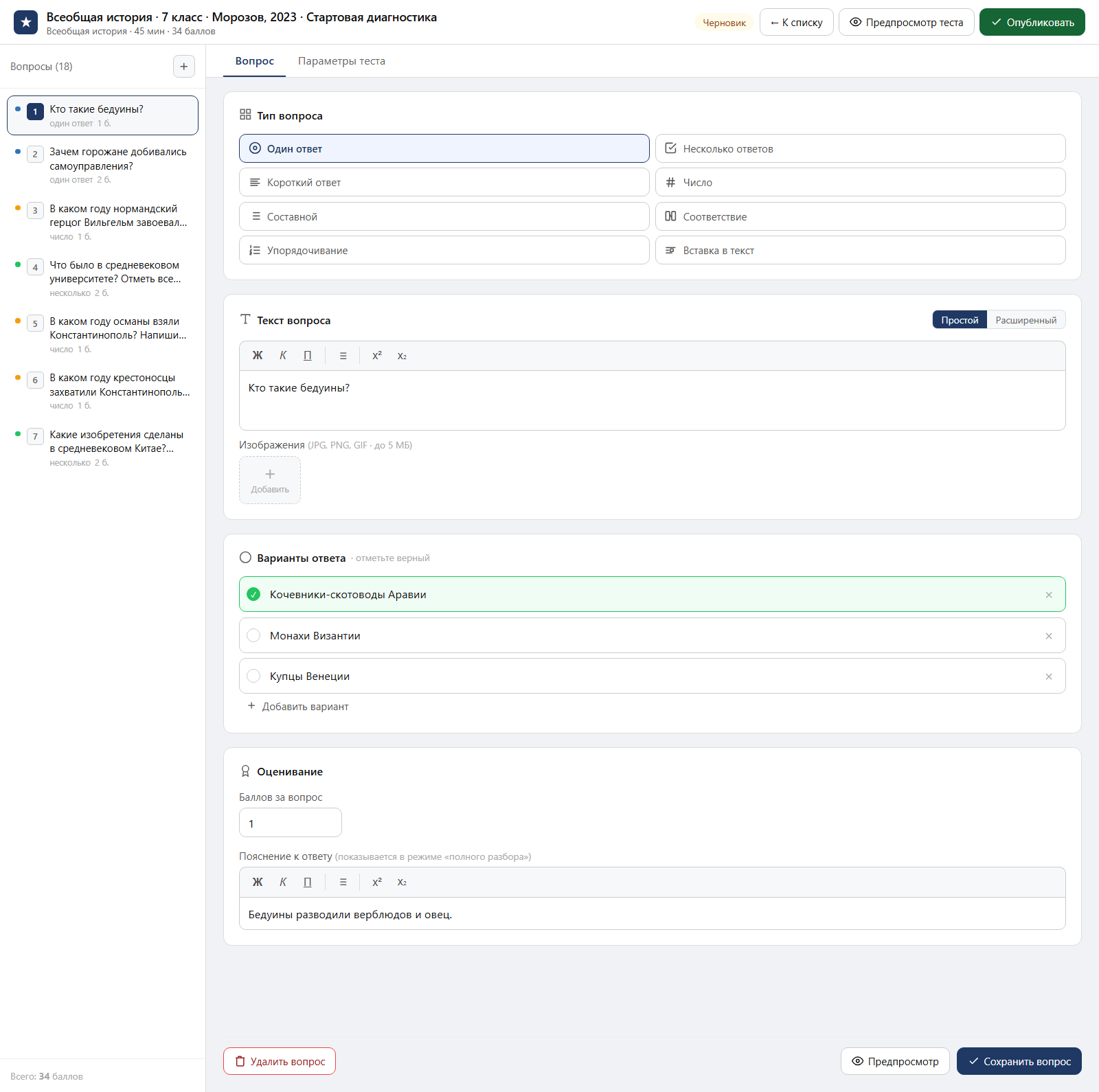
Task: Publish the test with 'Опубликовать'
Action: [x=1032, y=22]
